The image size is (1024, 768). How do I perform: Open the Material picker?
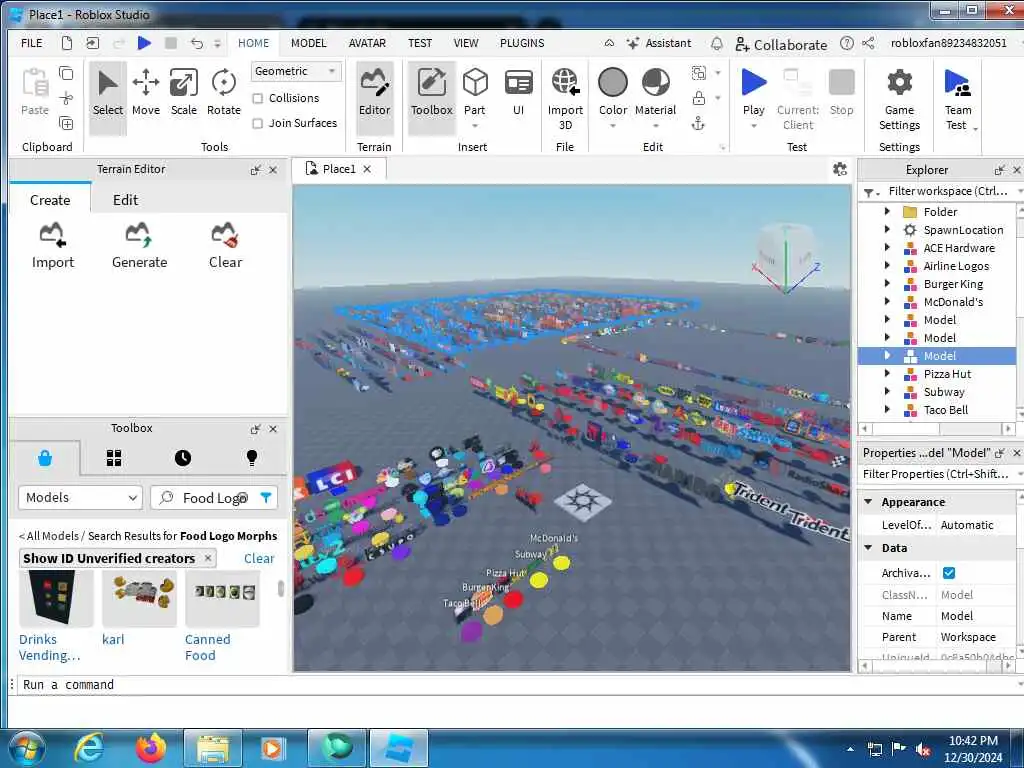[656, 93]
